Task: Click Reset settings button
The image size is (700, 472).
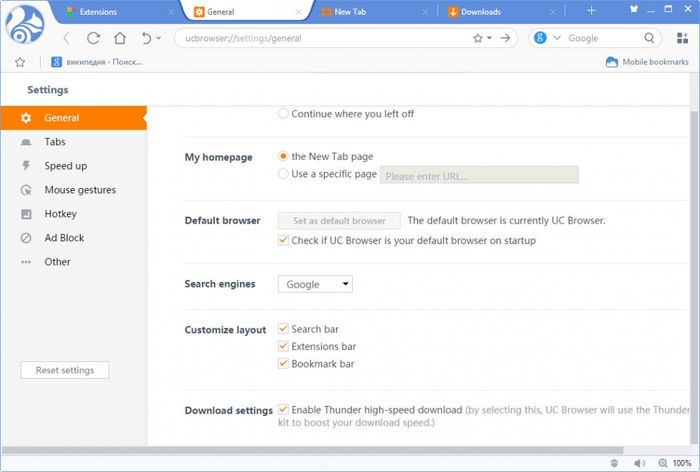Action: 65,370
